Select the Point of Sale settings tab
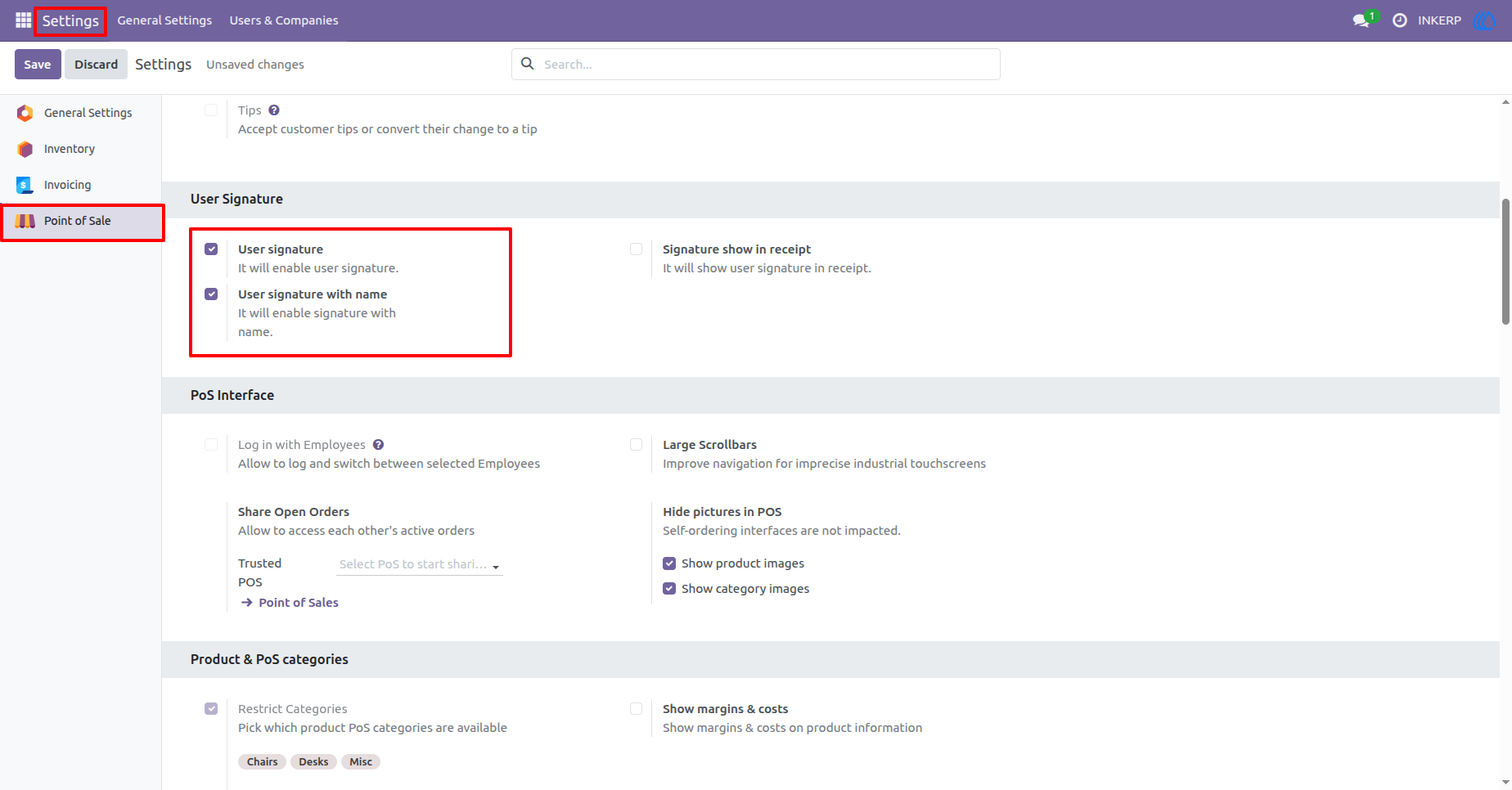 (81, 221)
